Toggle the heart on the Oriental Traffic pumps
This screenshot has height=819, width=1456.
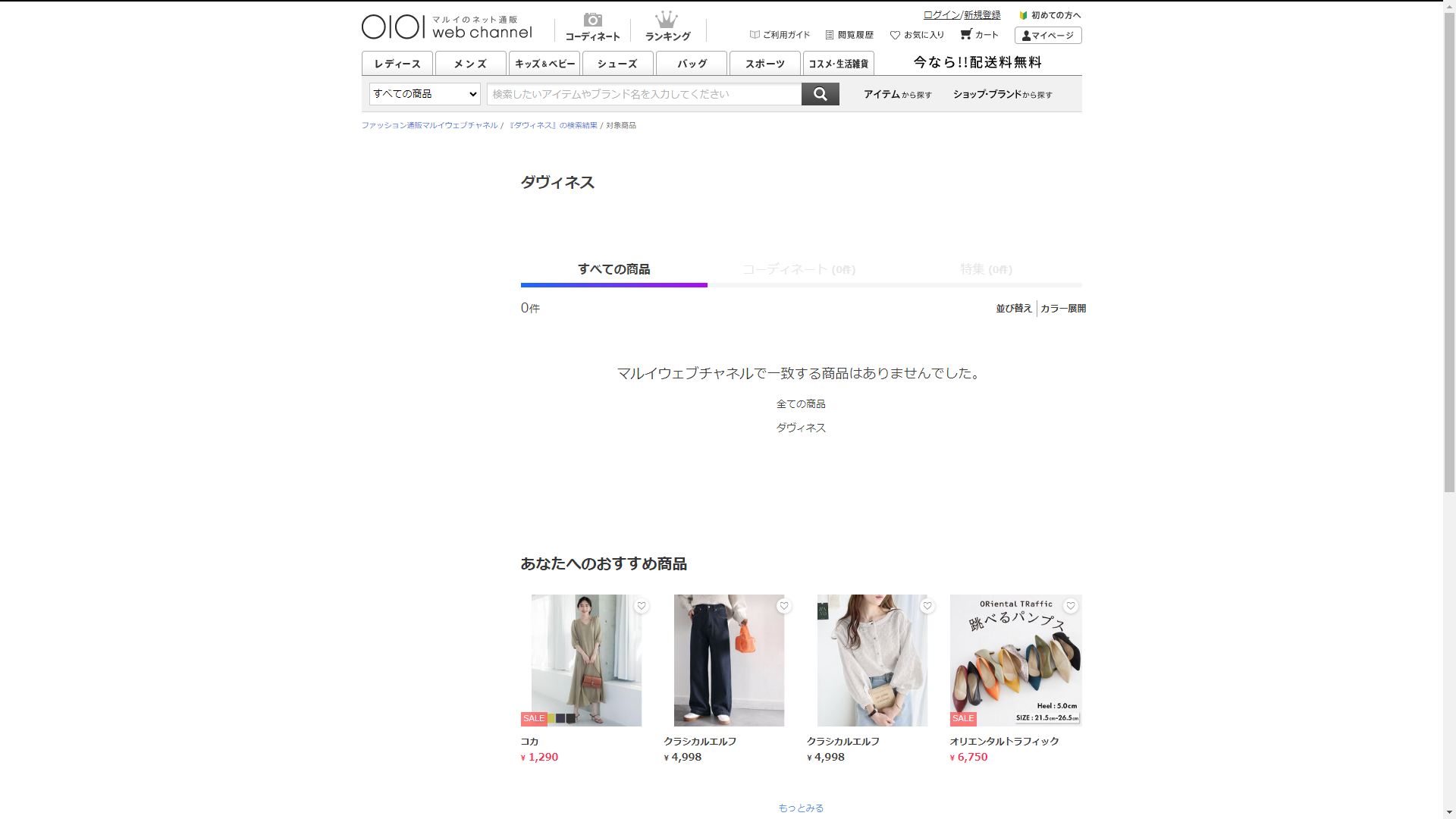pos(1070,606)
